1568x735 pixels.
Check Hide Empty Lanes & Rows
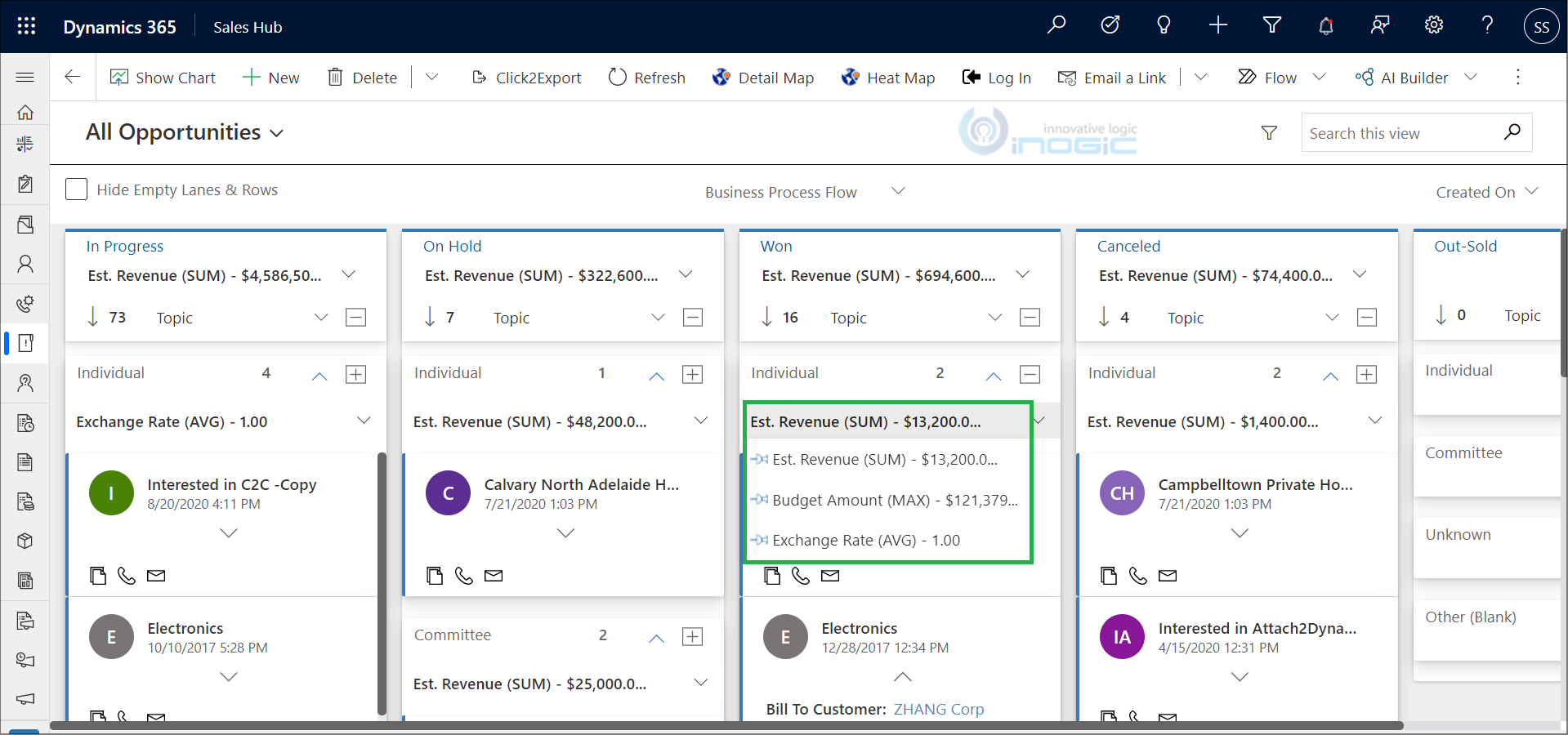pos(76,189)
